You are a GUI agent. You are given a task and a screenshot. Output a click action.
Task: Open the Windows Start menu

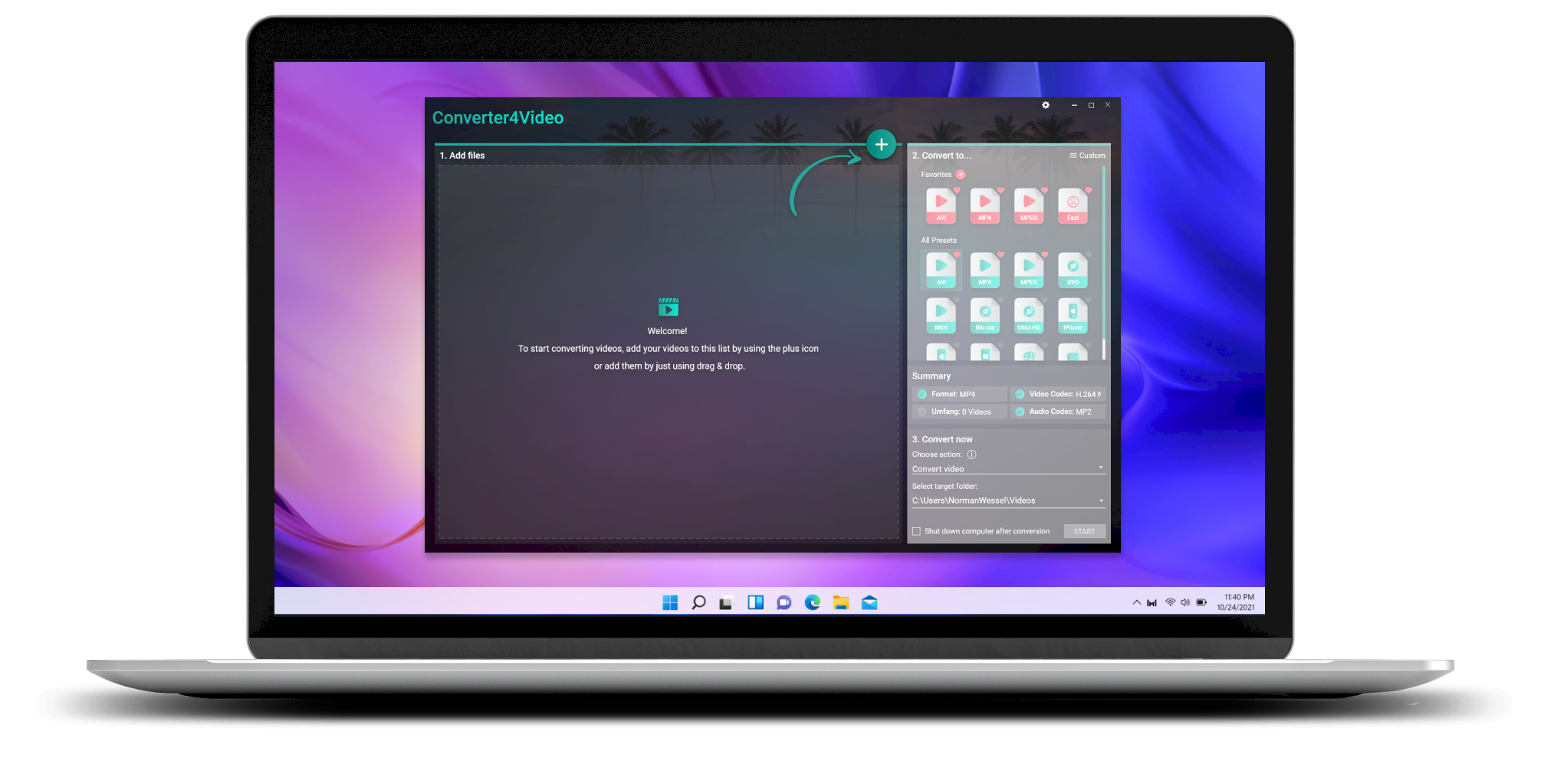670,602
